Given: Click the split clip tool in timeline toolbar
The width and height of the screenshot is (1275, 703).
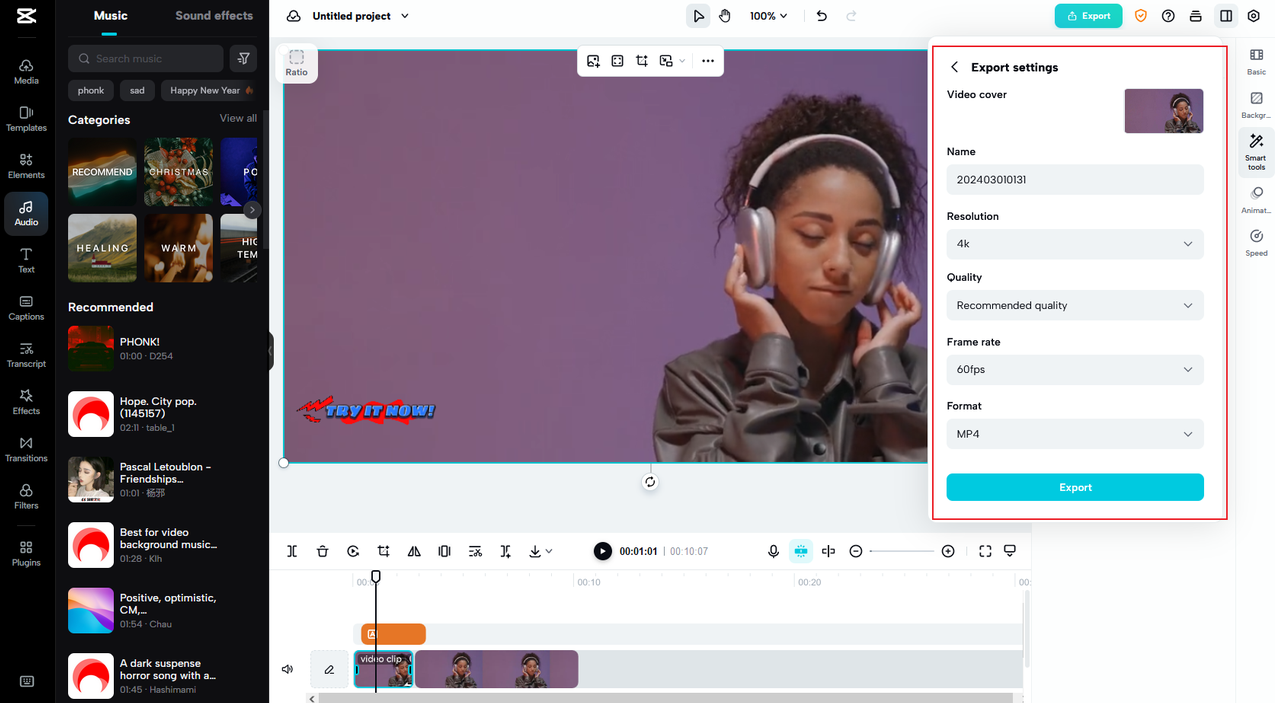Looking at the screenshot, I should pyautogui.click(x=292, y=551).
